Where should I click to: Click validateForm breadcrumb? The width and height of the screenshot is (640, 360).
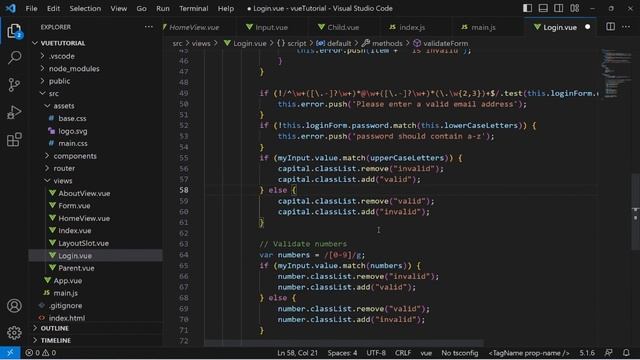point(445,43)
